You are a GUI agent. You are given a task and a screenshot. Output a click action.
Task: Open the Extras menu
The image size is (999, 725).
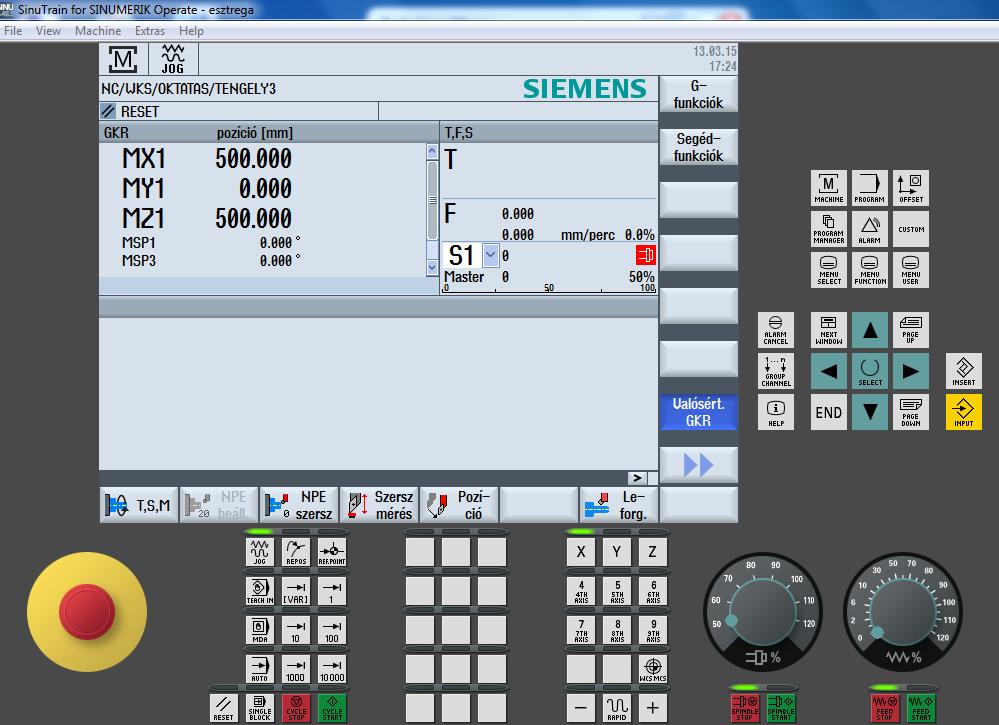tap(150, 31)
